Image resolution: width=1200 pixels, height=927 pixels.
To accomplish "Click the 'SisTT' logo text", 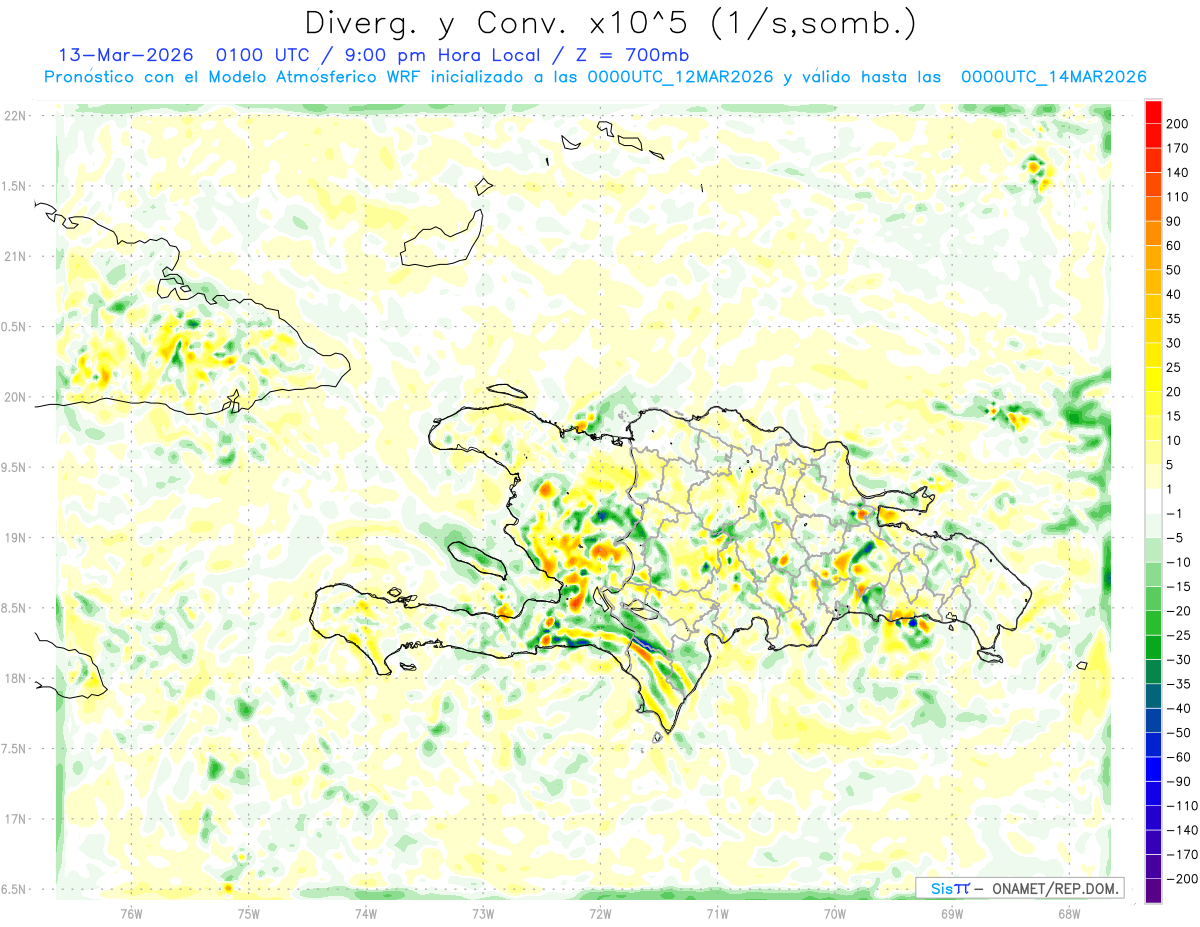I will point(950,888).
